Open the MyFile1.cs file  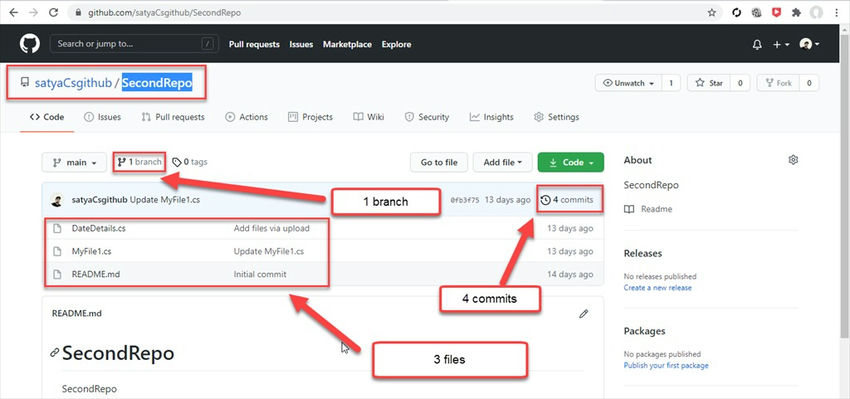[x=92, y=252]
